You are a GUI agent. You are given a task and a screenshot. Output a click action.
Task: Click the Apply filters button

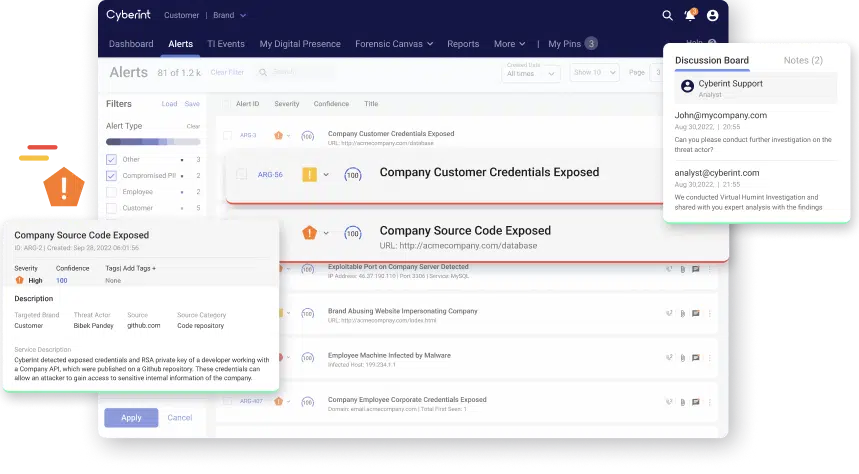[x=131, y=418]
